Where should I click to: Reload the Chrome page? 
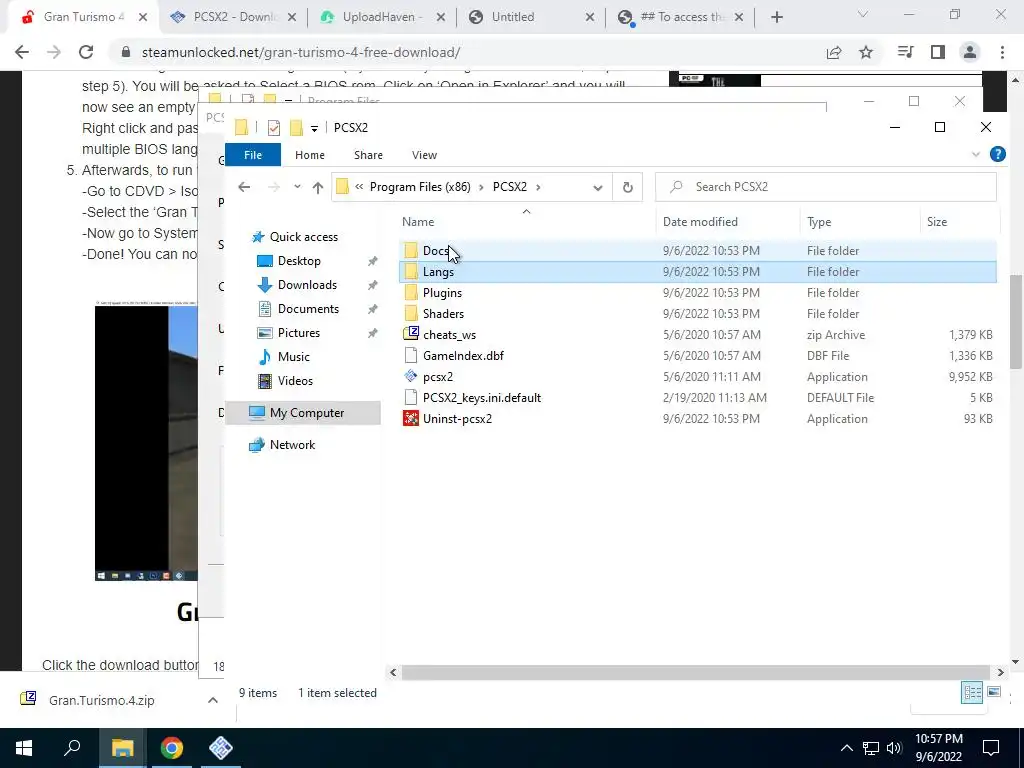(x=86, y=52)
